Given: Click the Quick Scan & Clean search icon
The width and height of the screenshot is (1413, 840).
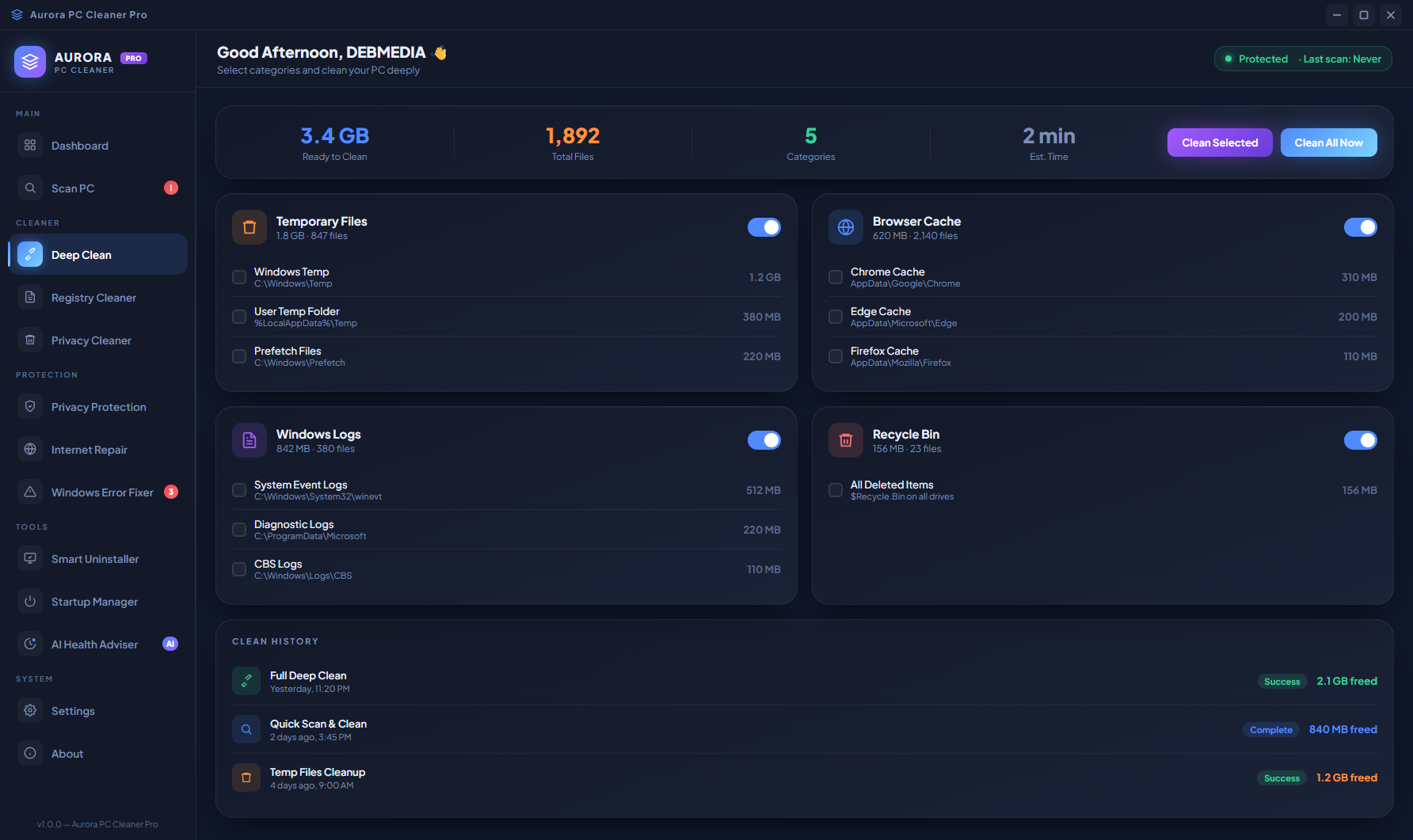Looking at the screenshot, I should (x=246, y=729).
